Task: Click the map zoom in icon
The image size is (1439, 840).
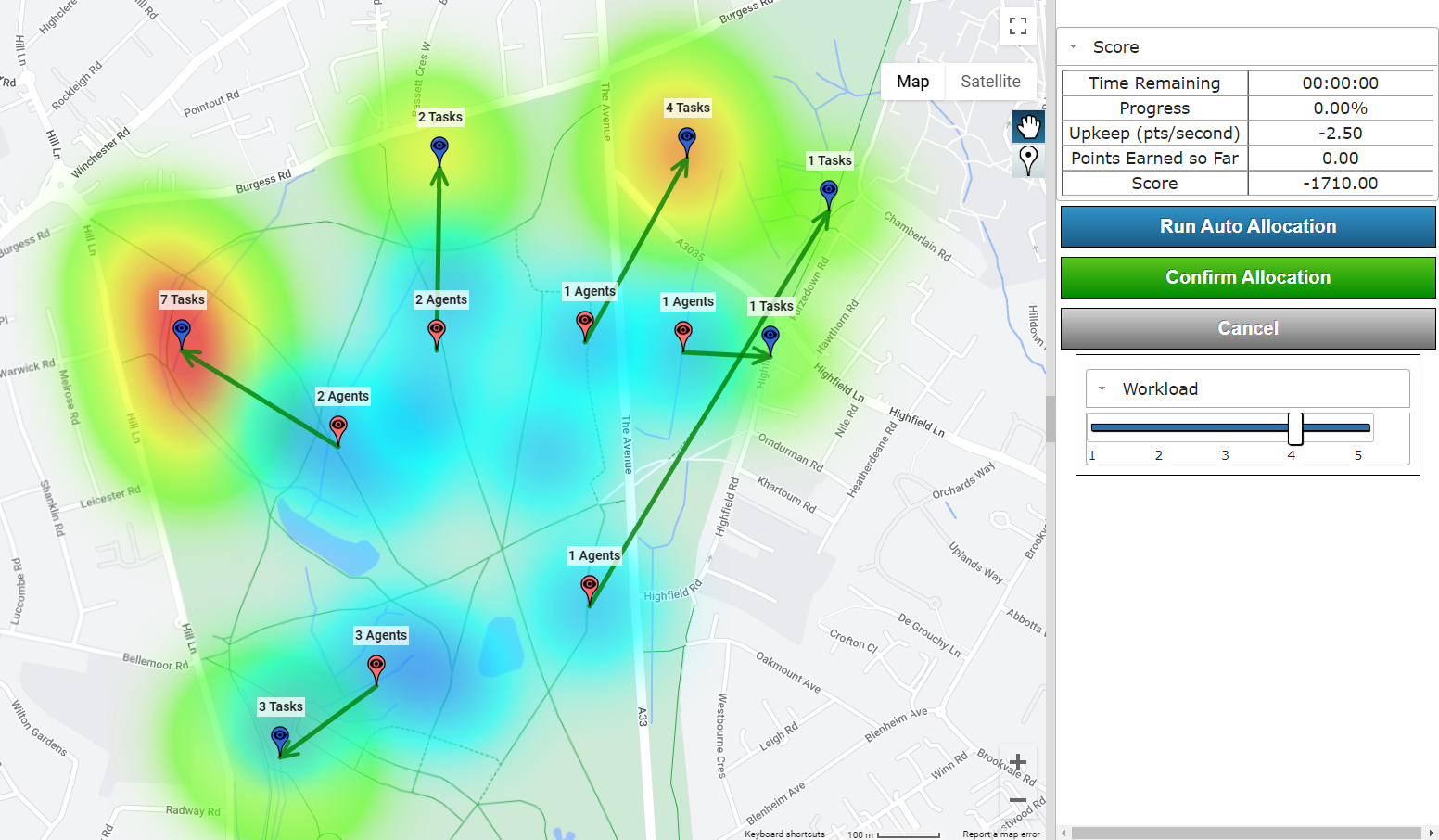Action: point(1017,761)
